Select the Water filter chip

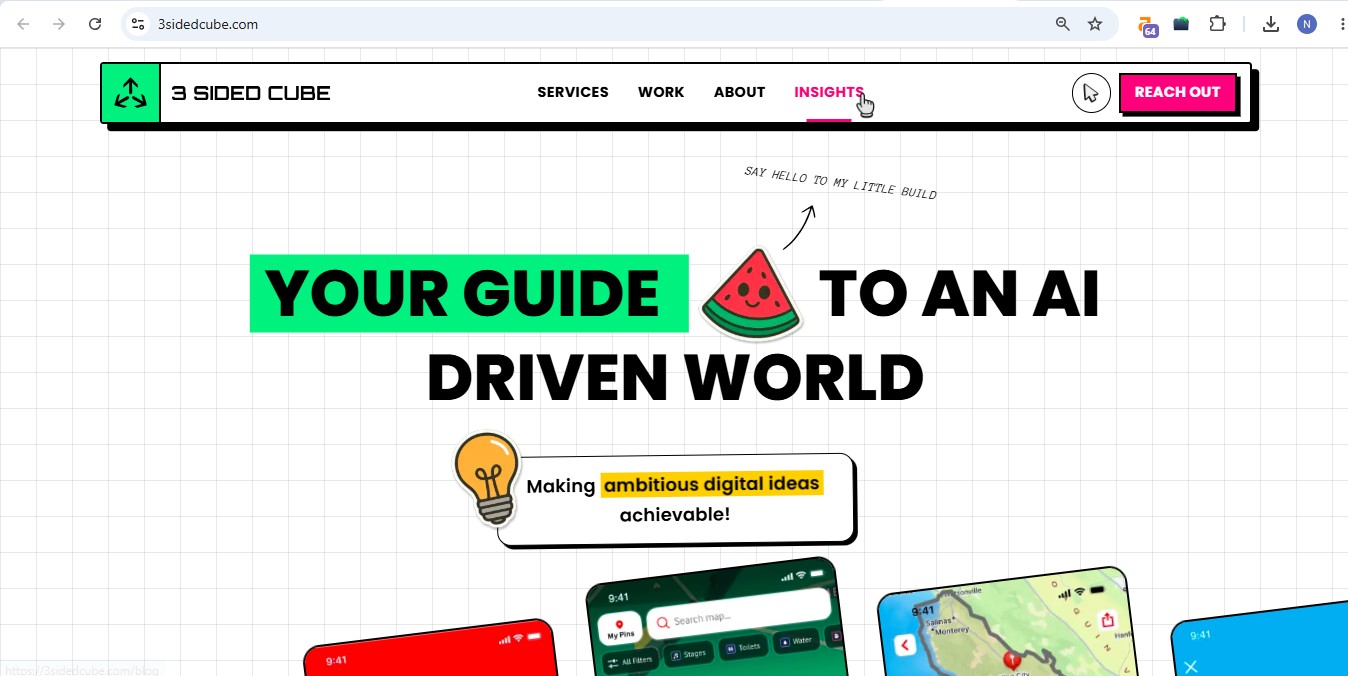tap(797, 640)
